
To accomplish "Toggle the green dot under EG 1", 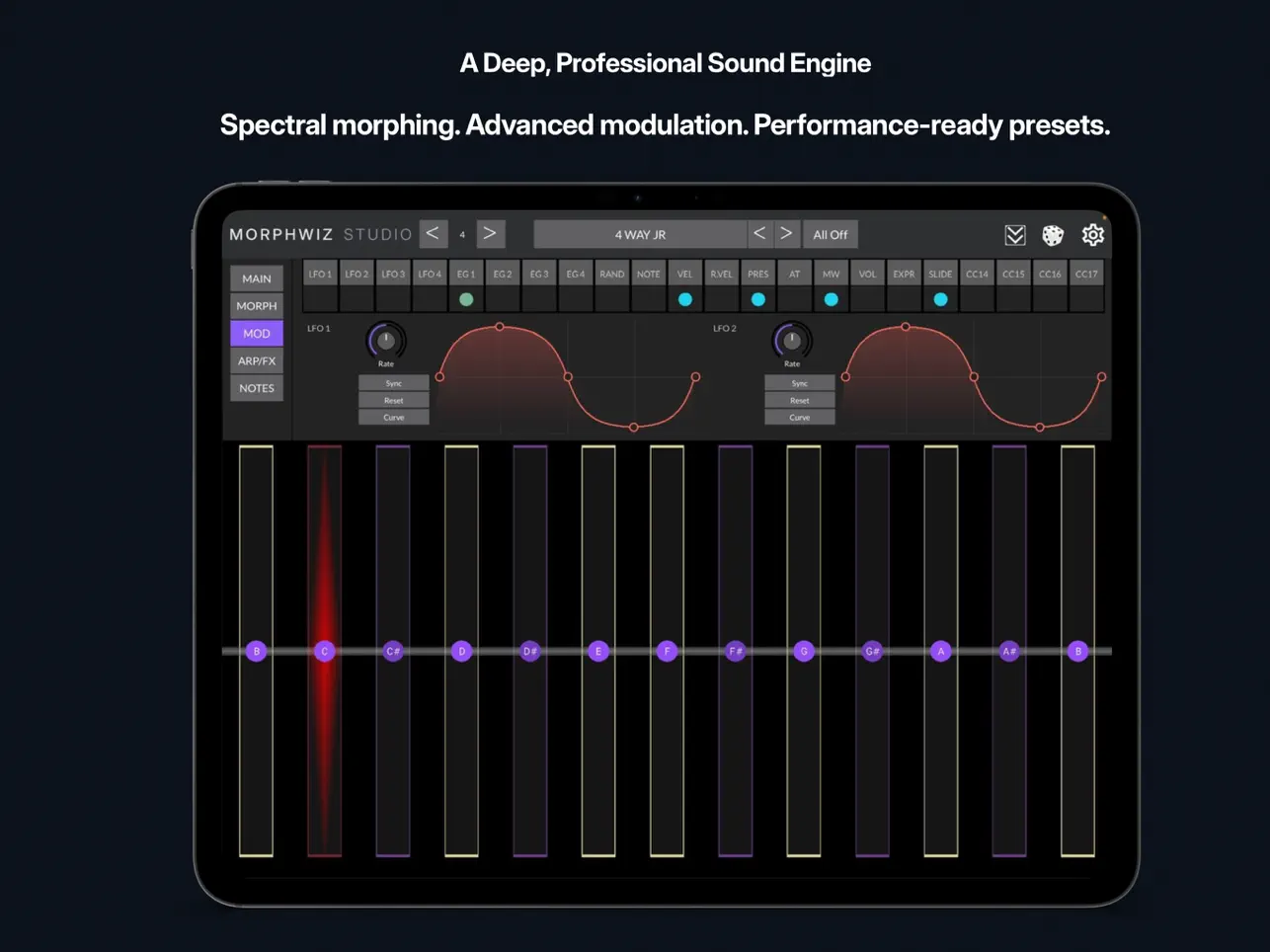I will (x=466, y=299).
